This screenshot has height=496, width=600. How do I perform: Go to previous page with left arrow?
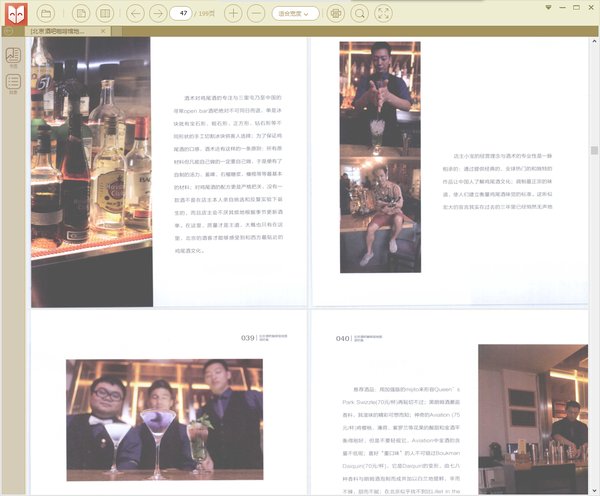coord(135,14)
